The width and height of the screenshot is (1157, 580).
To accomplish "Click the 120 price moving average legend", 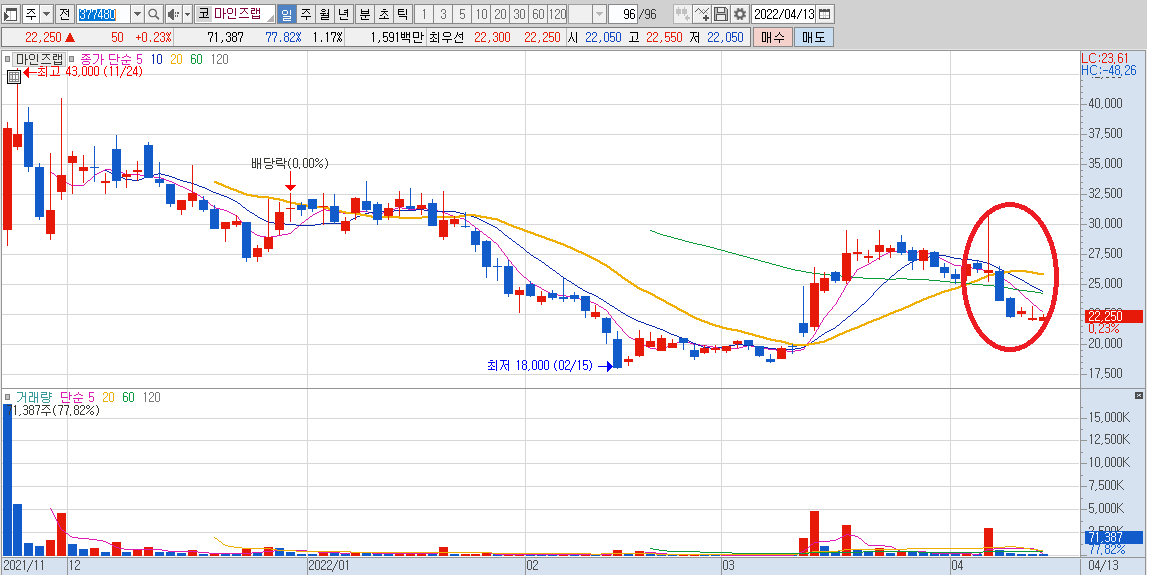I will pos(219,59).
